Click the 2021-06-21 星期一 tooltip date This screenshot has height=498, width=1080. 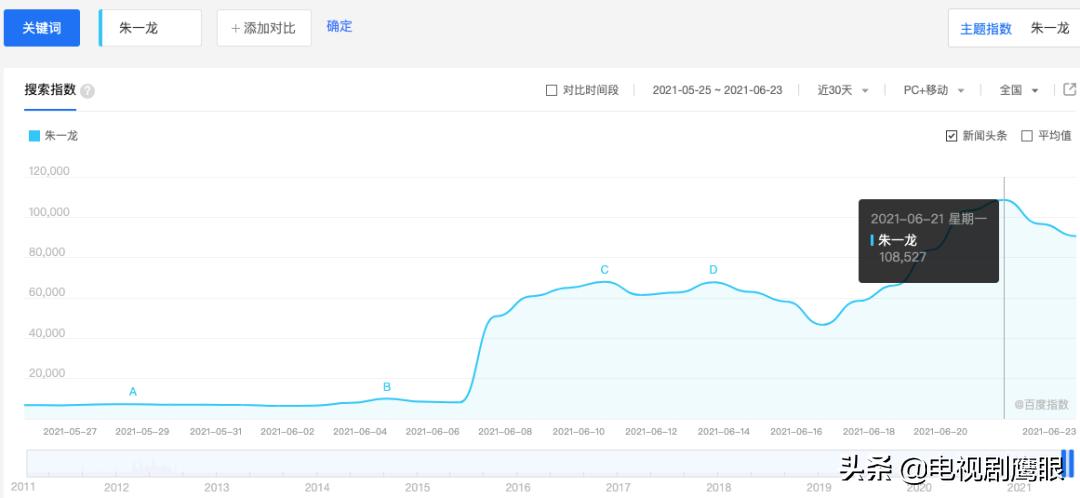coord(928,219)
